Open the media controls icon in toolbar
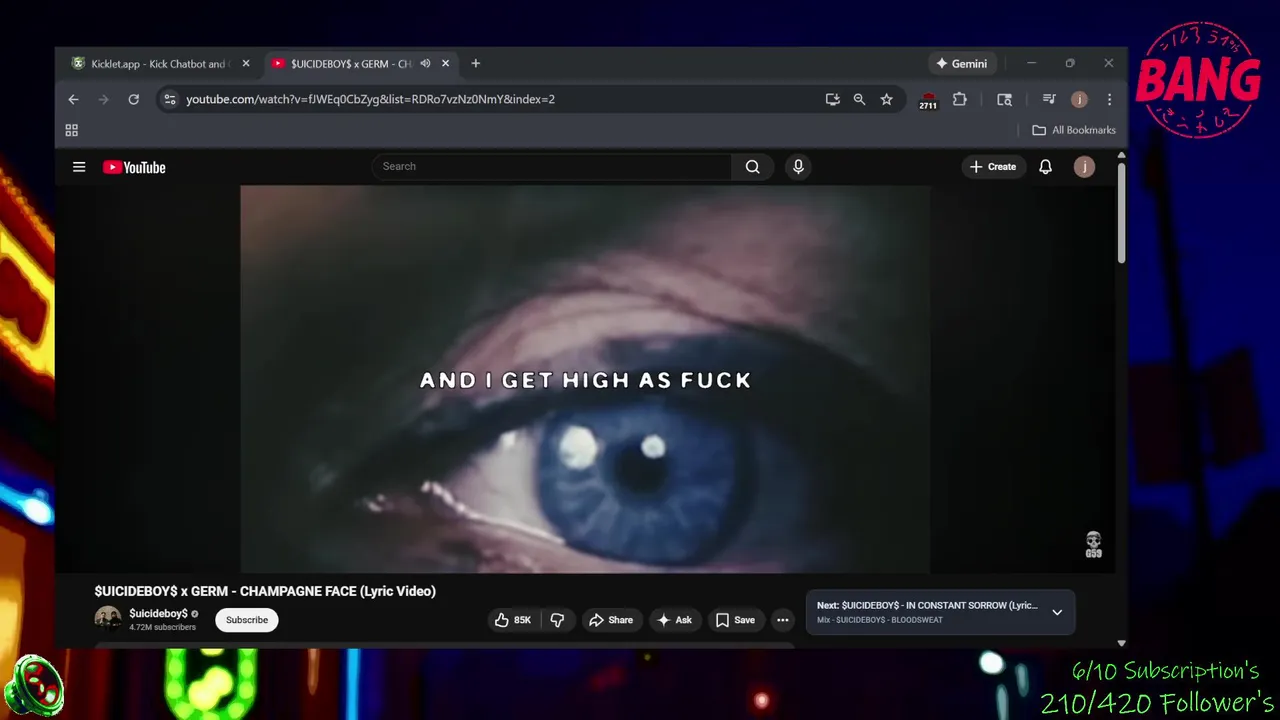This screenshot has height=720, width=1280. [1049, 99]
